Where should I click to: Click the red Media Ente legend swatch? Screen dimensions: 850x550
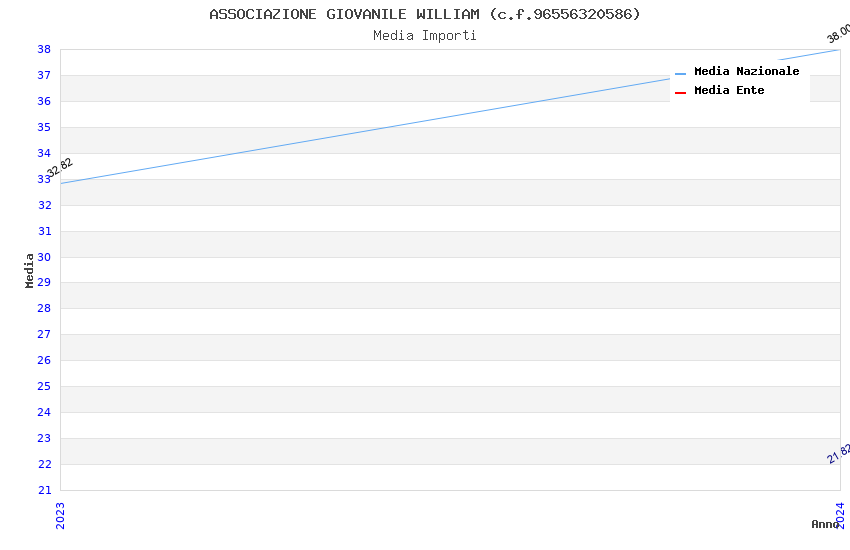tap(680, 93)
